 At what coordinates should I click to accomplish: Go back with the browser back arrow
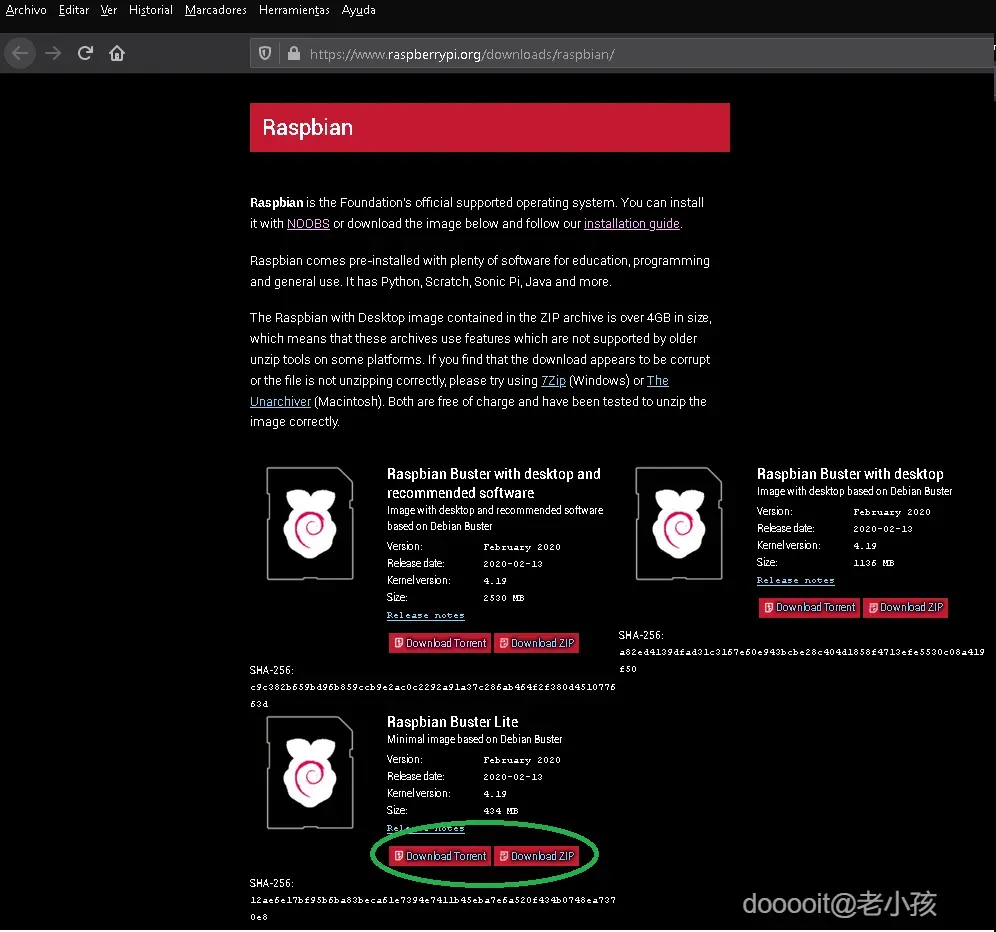[20, 53]
